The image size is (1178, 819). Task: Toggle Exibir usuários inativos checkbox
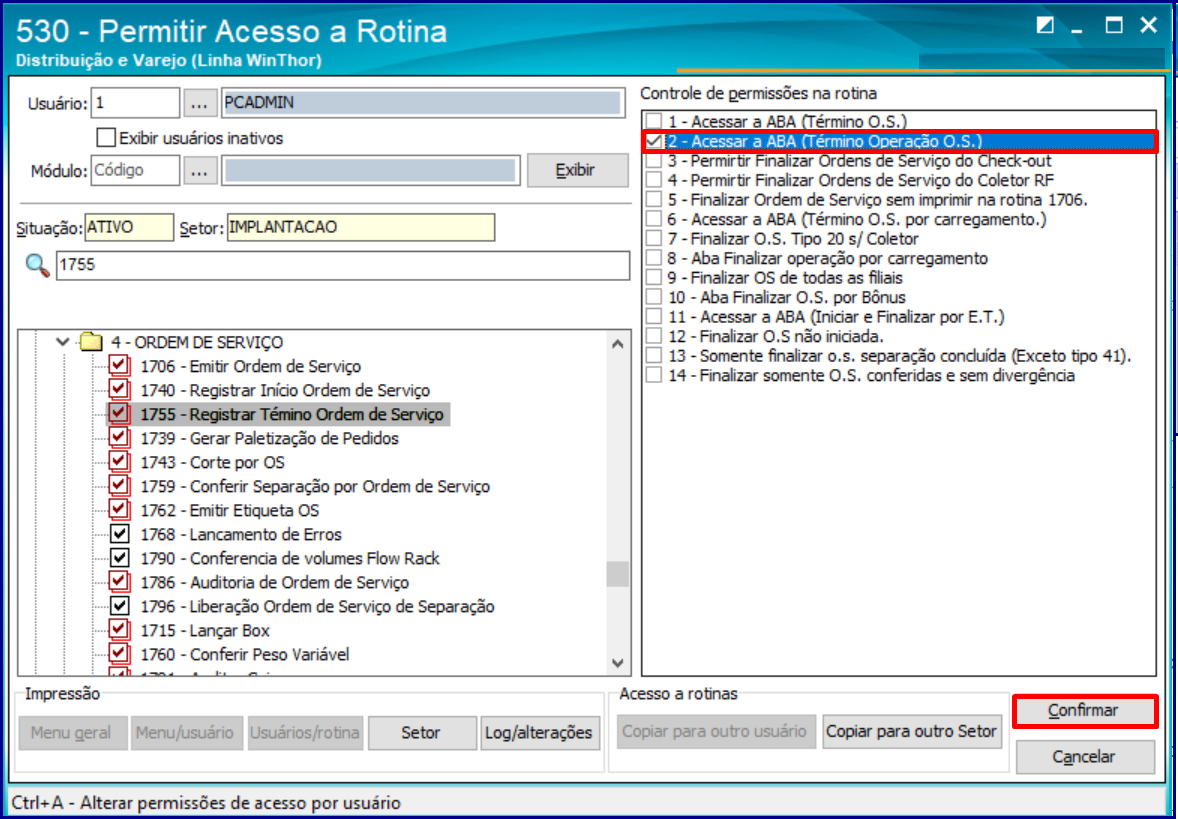tap(107, 138)
